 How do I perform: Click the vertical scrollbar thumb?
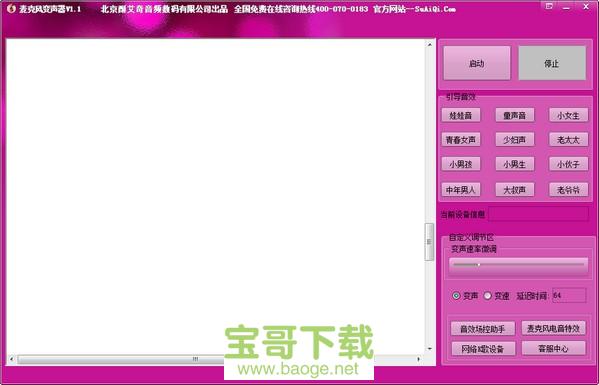pos(429,242)
